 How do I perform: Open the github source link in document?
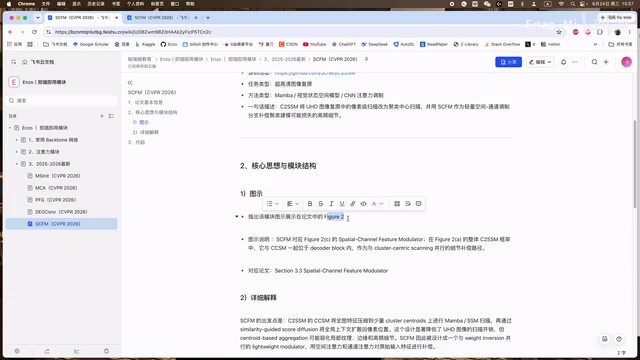(x=315, y=73)
